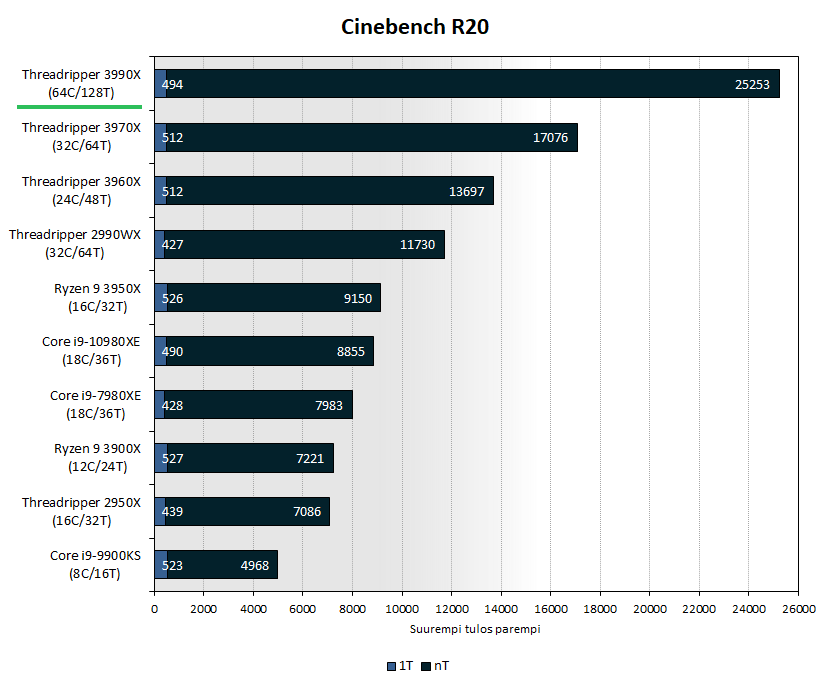Pick the nT score "8855"
The image size is (830, 687).
(351, 351)
